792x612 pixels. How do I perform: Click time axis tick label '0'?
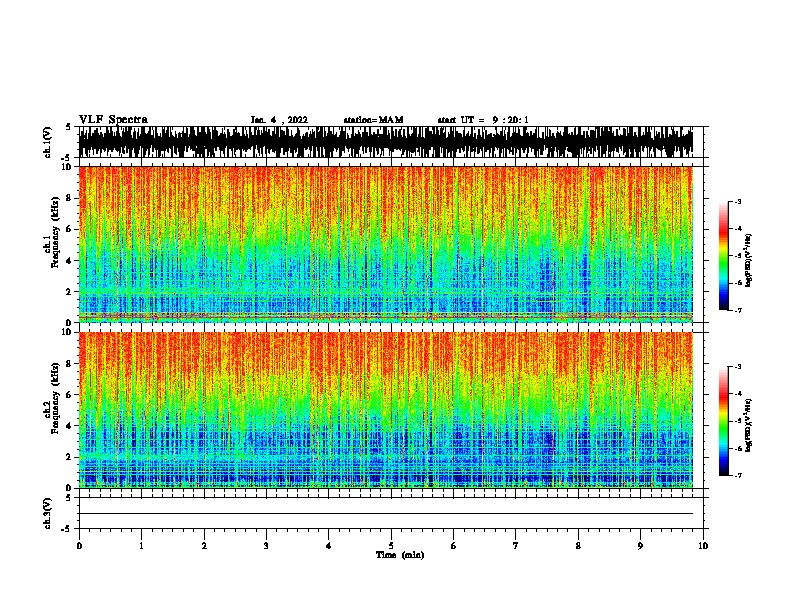pyautogui.click(x=79, y=546)
